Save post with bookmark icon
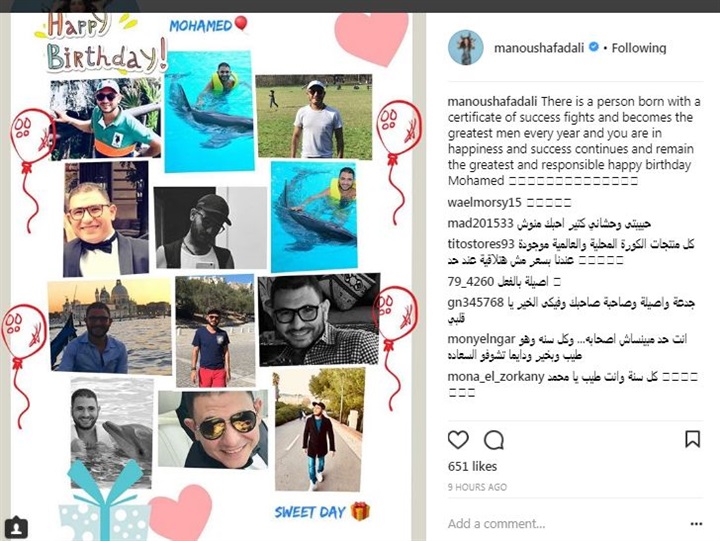Viewport: 720px width, 541px height. [x=692, y=439]
